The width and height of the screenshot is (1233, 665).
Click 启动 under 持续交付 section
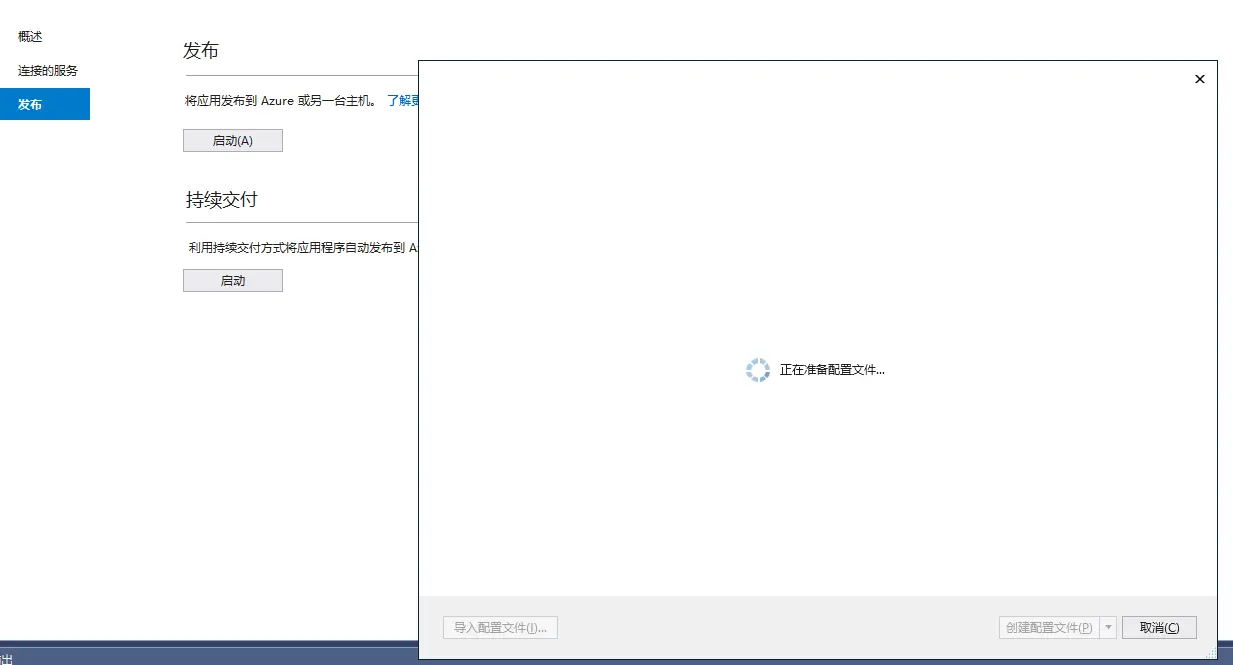pos(232,280)
